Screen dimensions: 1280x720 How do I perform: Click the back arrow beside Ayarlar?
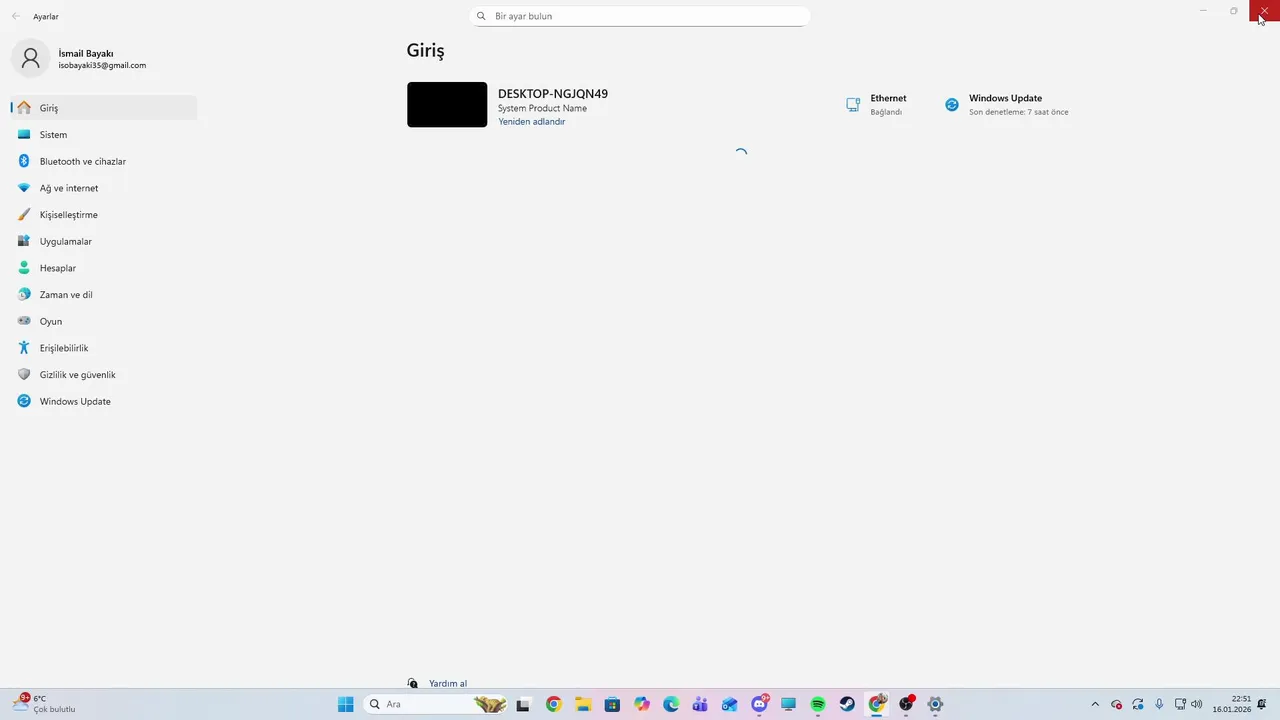click(16, 16)
